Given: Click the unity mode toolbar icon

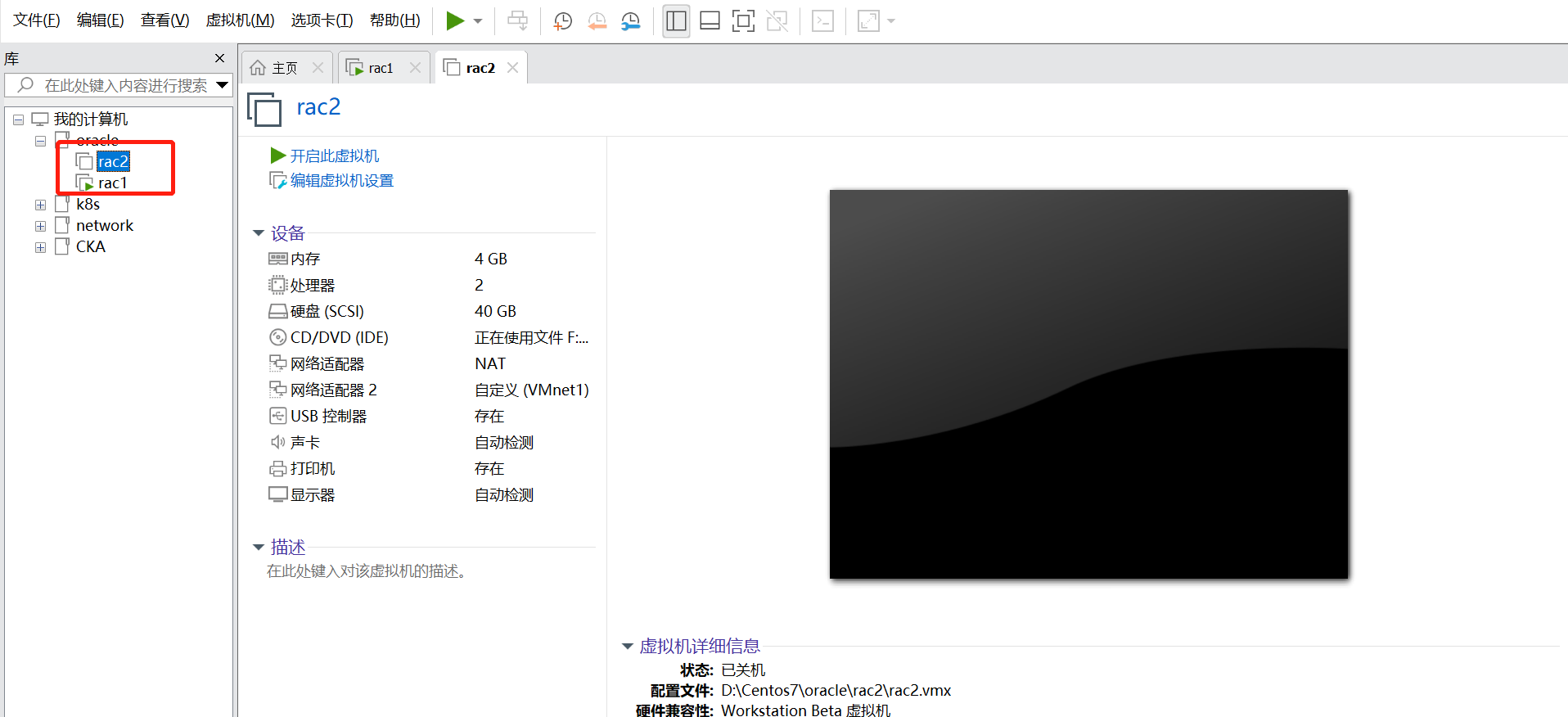Looking at the screenshot, I should 777,21.
